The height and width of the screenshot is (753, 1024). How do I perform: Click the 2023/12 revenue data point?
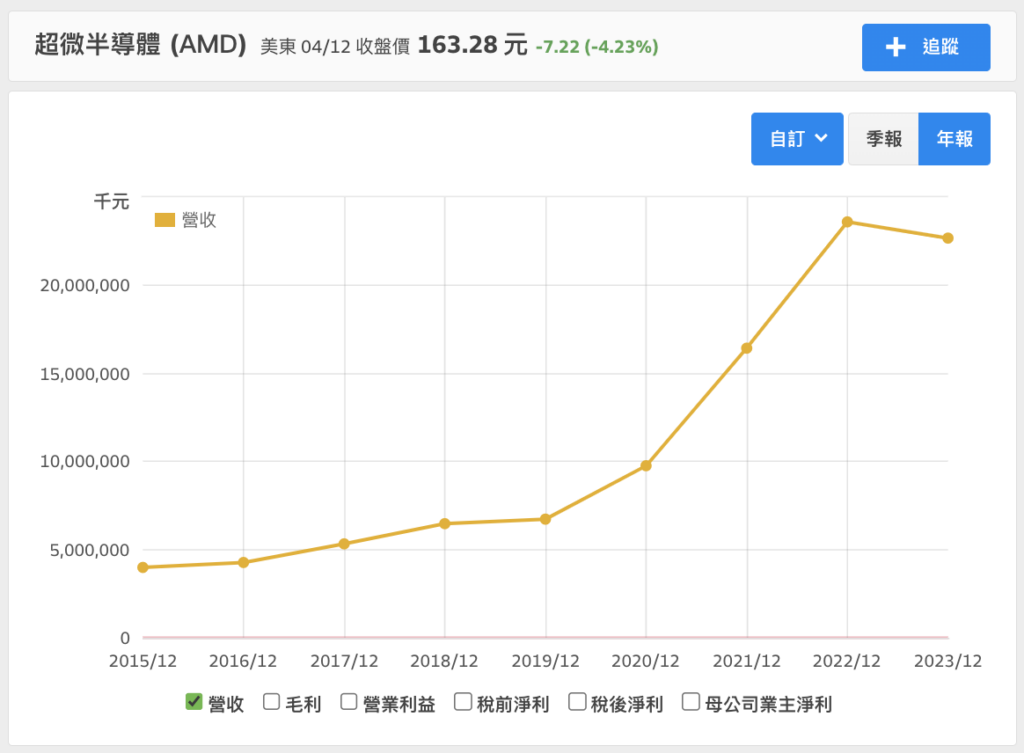pos(948,238)
